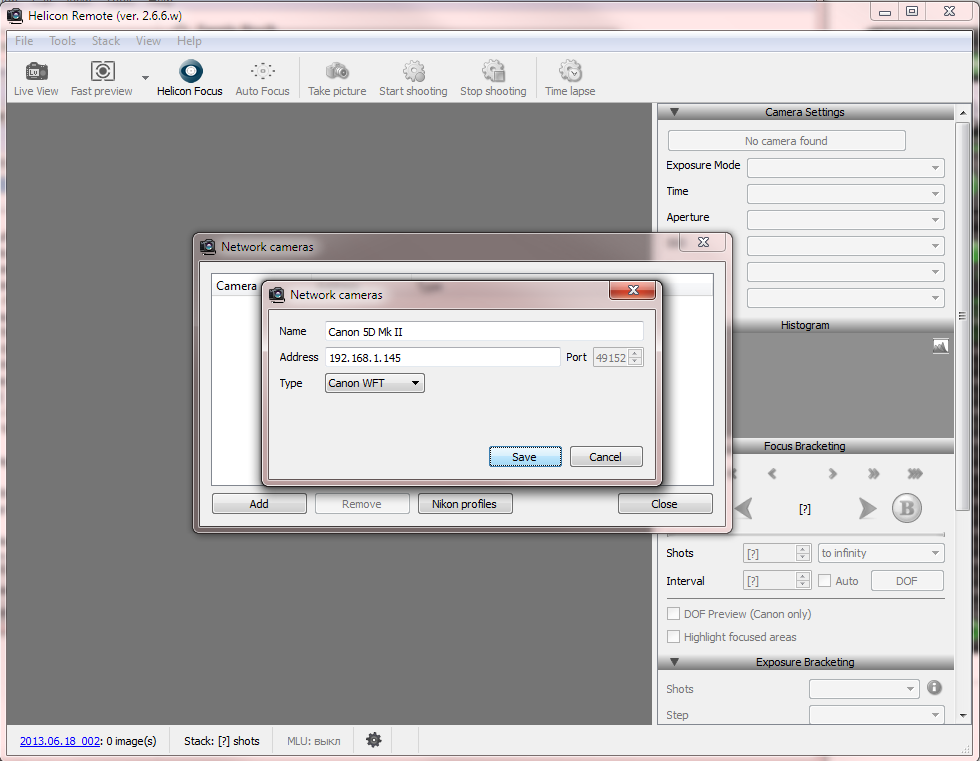Image resolution: width=980 pixels, height=761 pixels.
Task: Open the Time lapse tool
Action: (x=570, y=78)
